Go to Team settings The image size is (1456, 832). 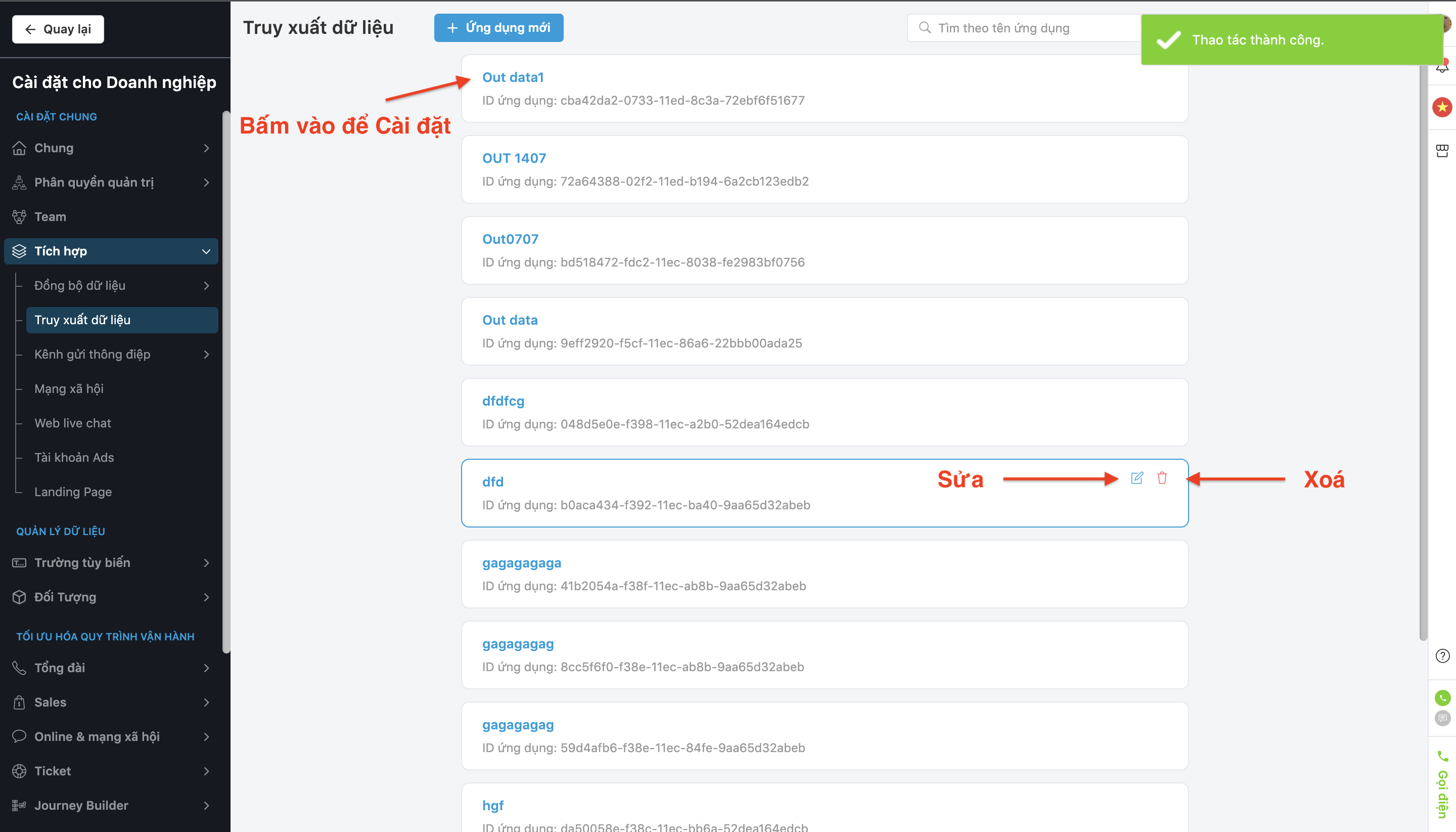50,216
